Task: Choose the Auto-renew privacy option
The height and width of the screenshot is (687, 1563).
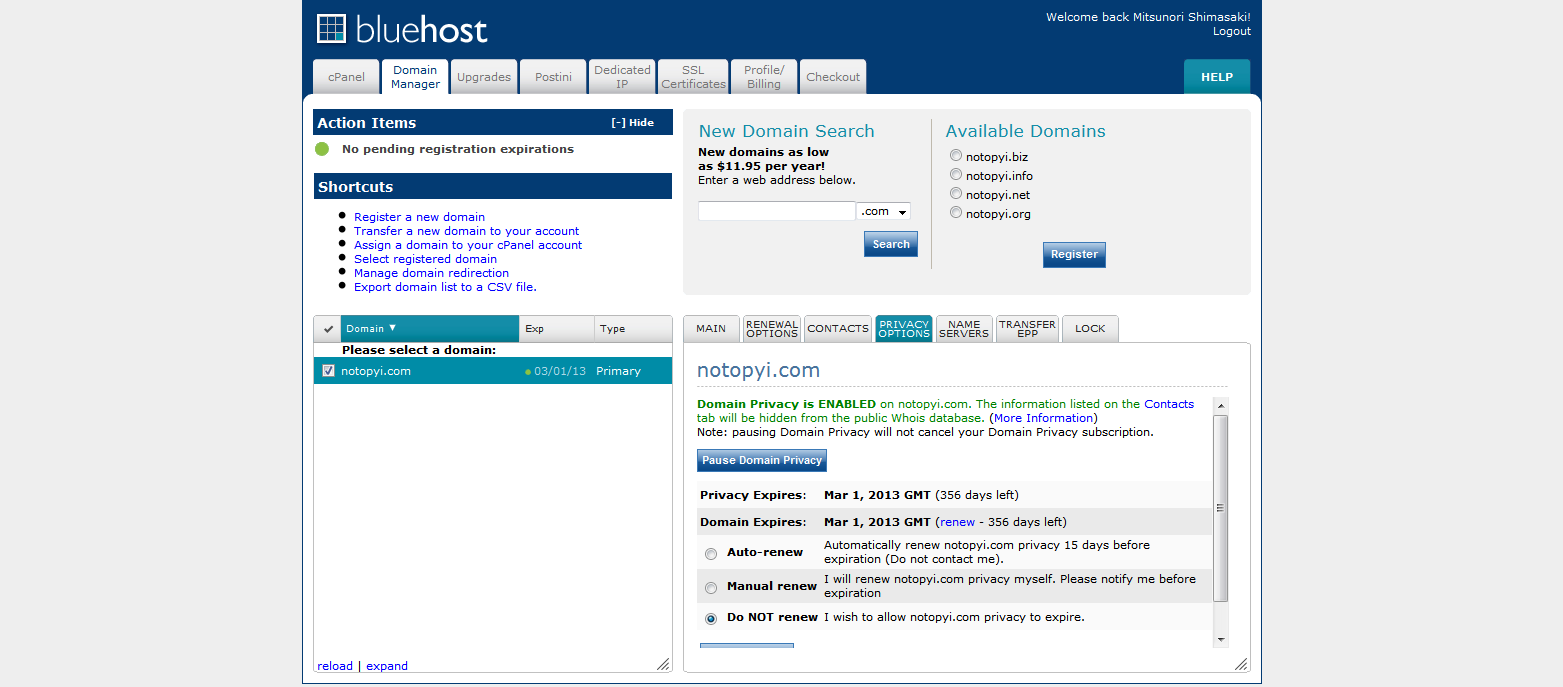Action: click(711, 553)
